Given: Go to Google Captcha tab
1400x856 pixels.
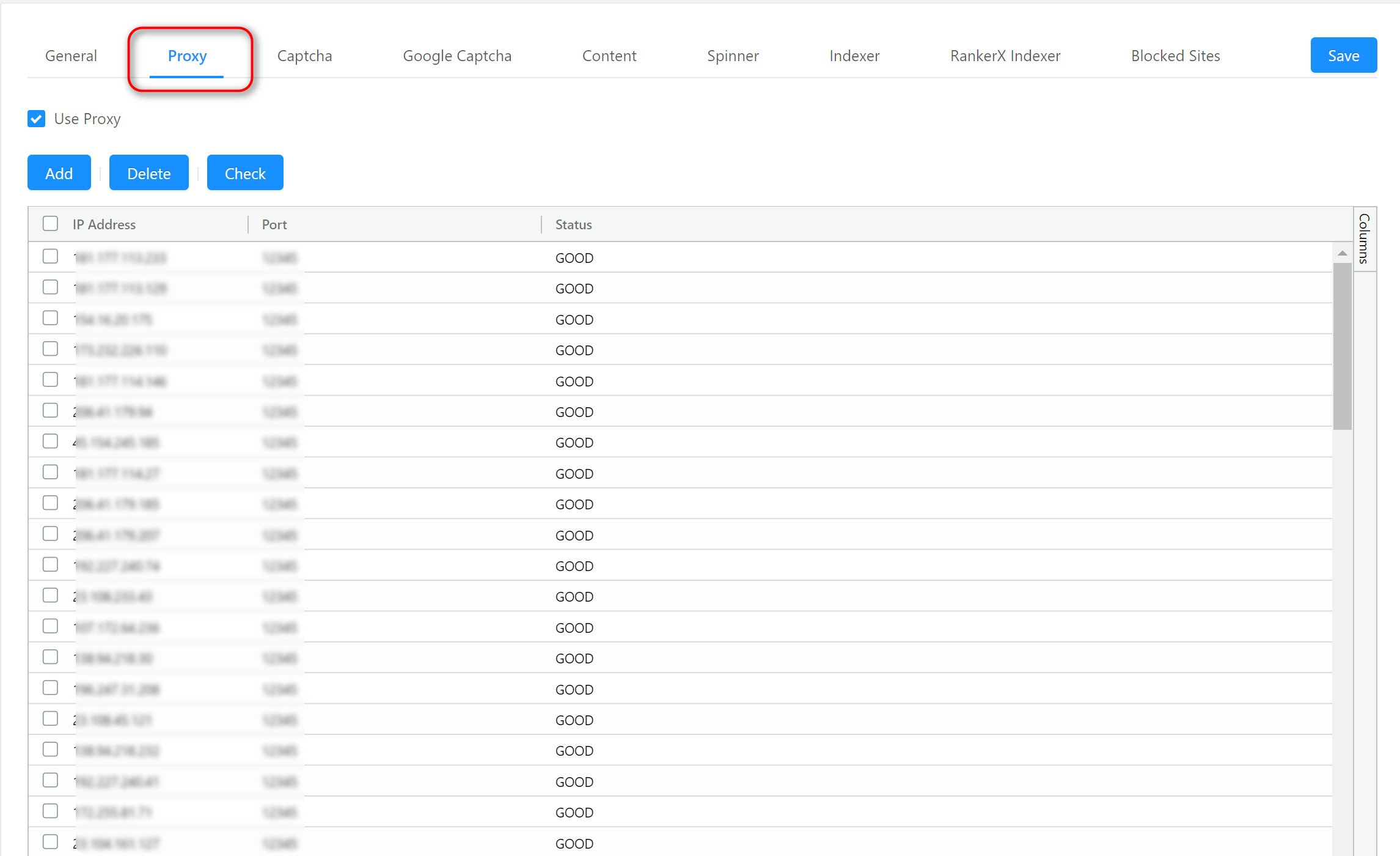Looking at the screenshot, I should [x=457, y=56].
